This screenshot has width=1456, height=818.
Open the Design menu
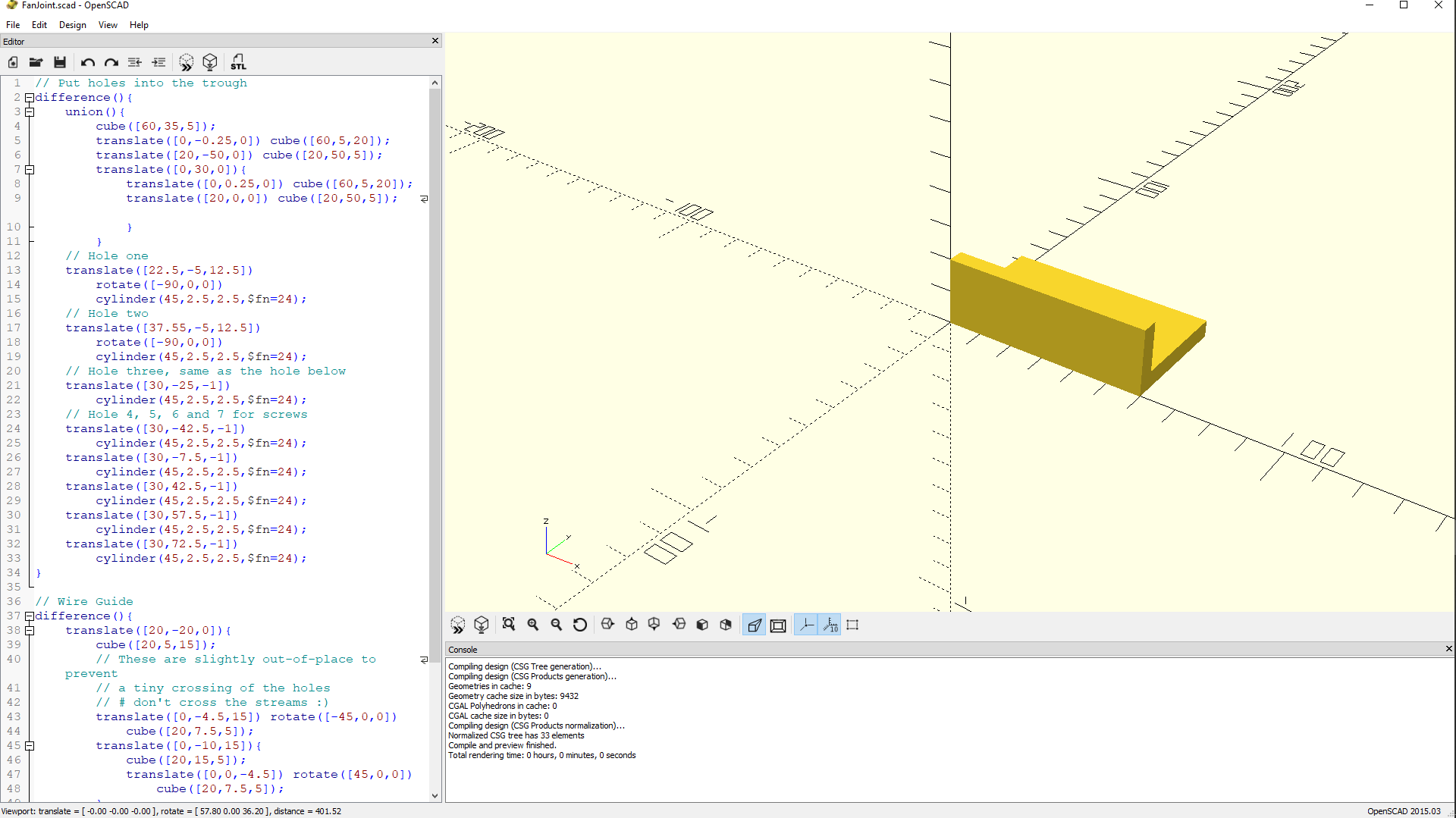click(x=73, y=25)
